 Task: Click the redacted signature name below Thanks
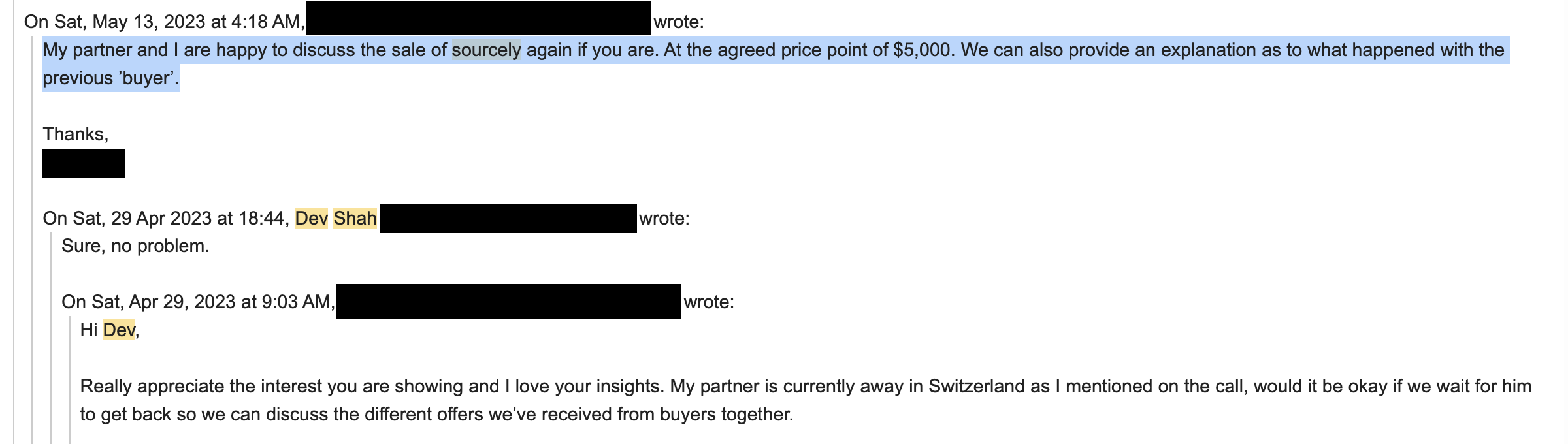(x=84, y=163)
